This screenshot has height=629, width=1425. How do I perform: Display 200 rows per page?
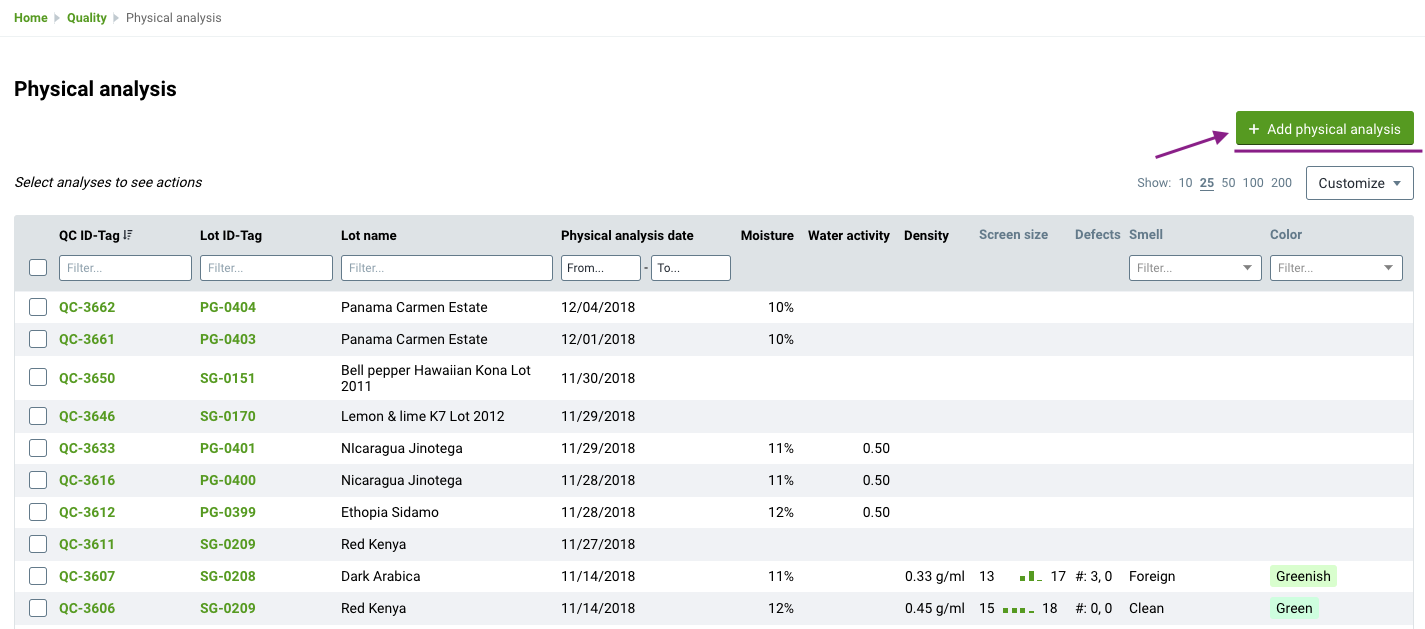[x=1281, y=183]
